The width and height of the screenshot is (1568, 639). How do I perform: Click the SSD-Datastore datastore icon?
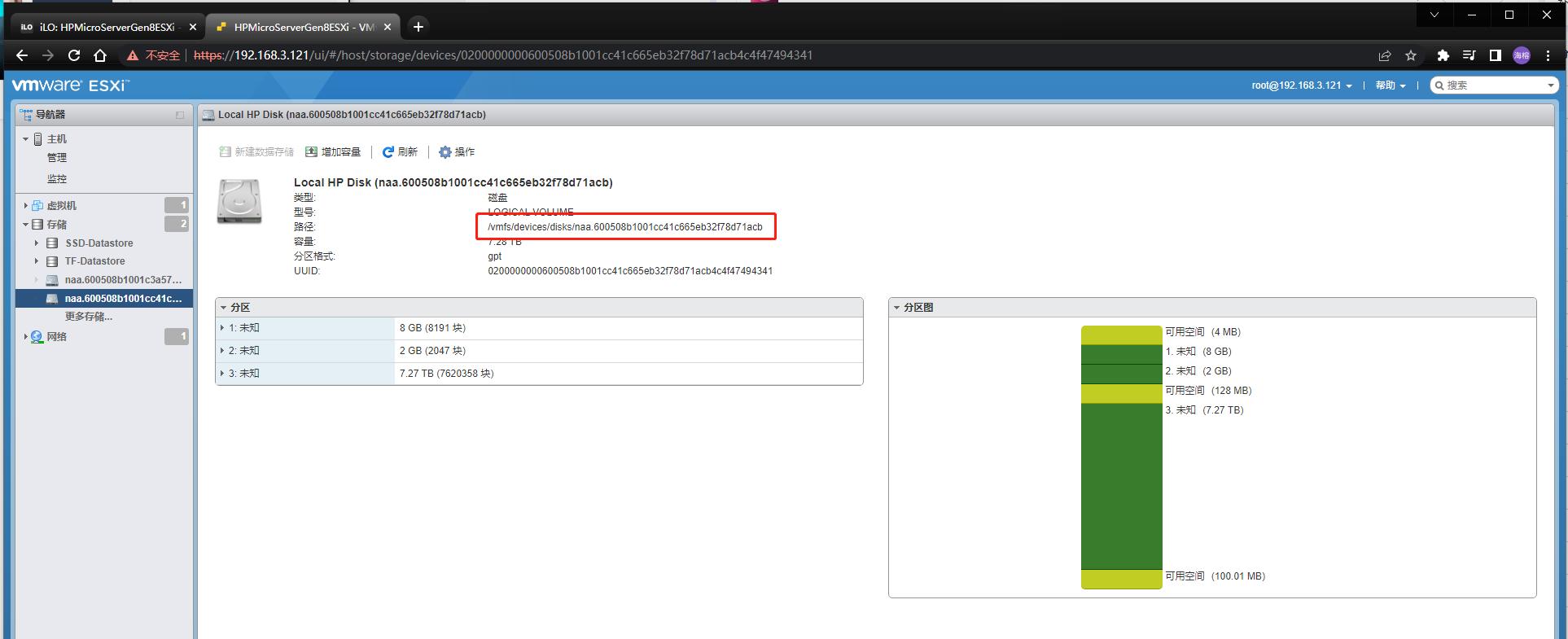[x=52, y=243]
